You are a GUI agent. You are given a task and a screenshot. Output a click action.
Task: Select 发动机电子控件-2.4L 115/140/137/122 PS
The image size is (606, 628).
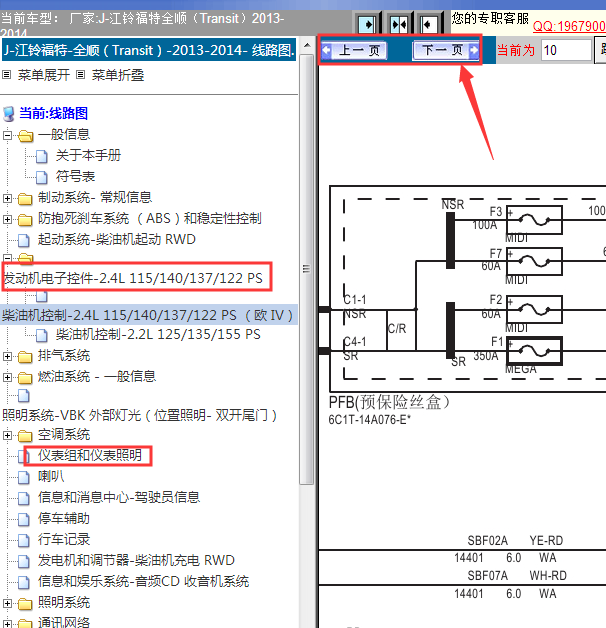coord(133,278)
